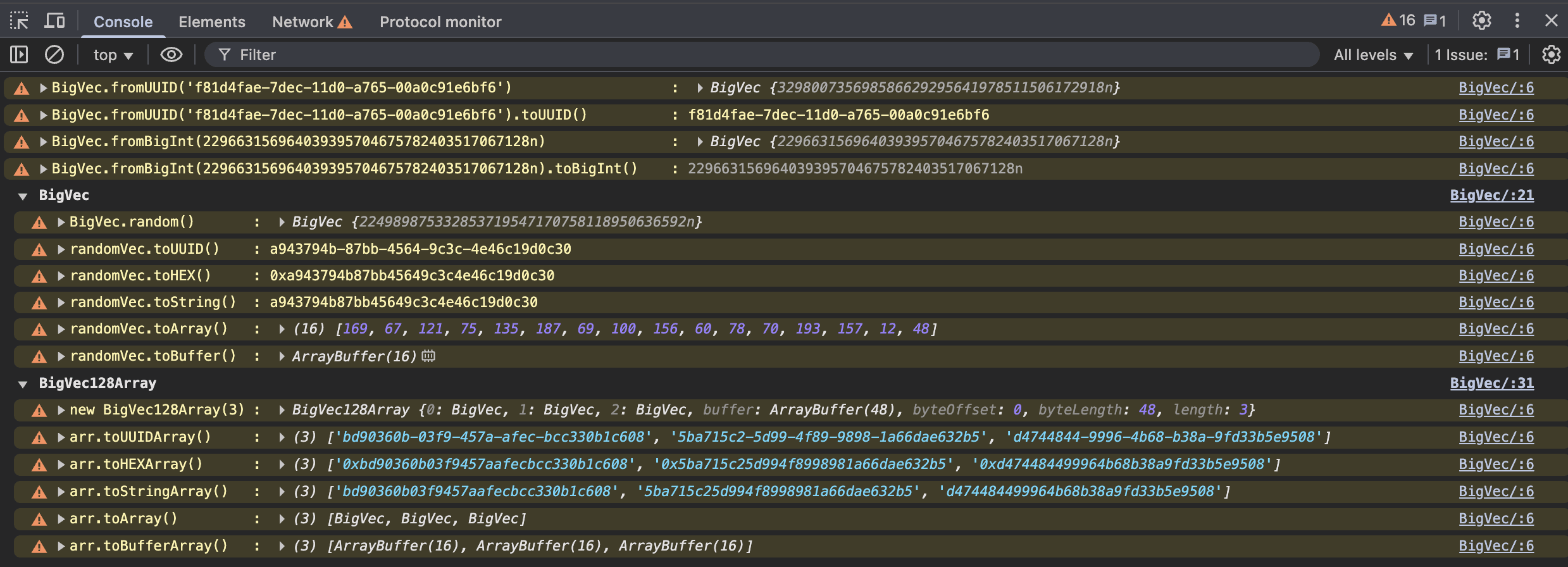
Task: Expand BigVec object in first fromBigInt row
Action: pos(699,142)
